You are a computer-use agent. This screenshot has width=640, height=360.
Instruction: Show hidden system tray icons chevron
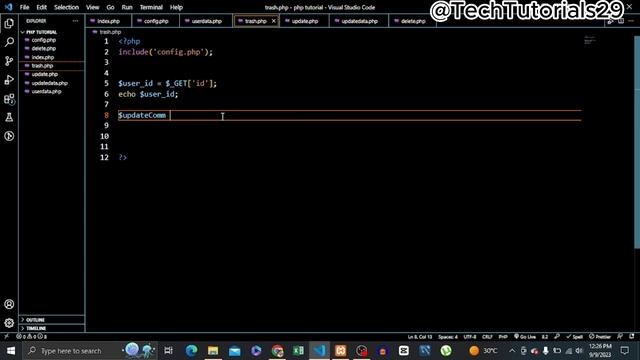coord(512,351)
